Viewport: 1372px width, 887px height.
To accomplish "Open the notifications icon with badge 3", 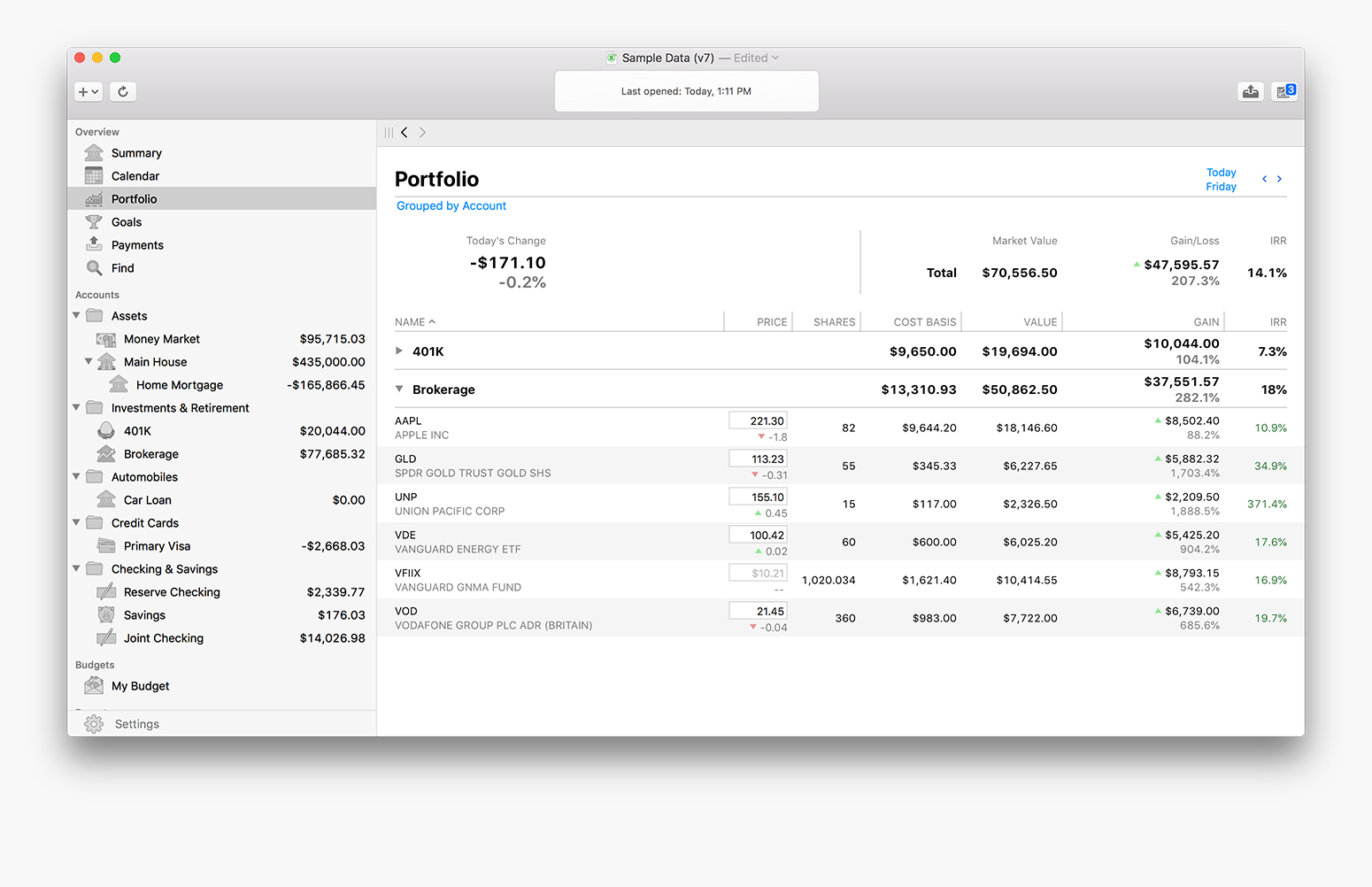I will (x=1284, y=91).
